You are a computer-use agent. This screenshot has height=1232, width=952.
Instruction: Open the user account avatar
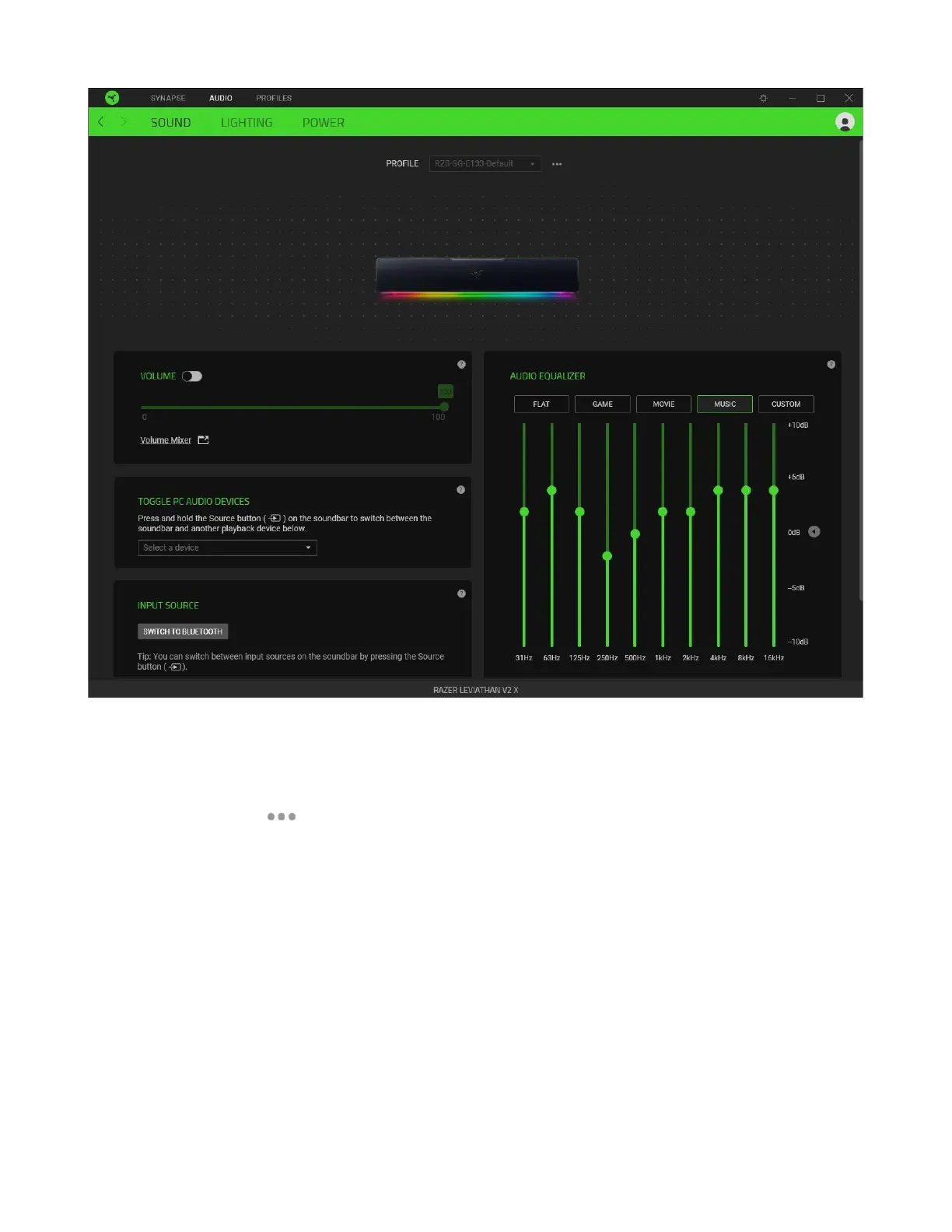click(845, 122)
